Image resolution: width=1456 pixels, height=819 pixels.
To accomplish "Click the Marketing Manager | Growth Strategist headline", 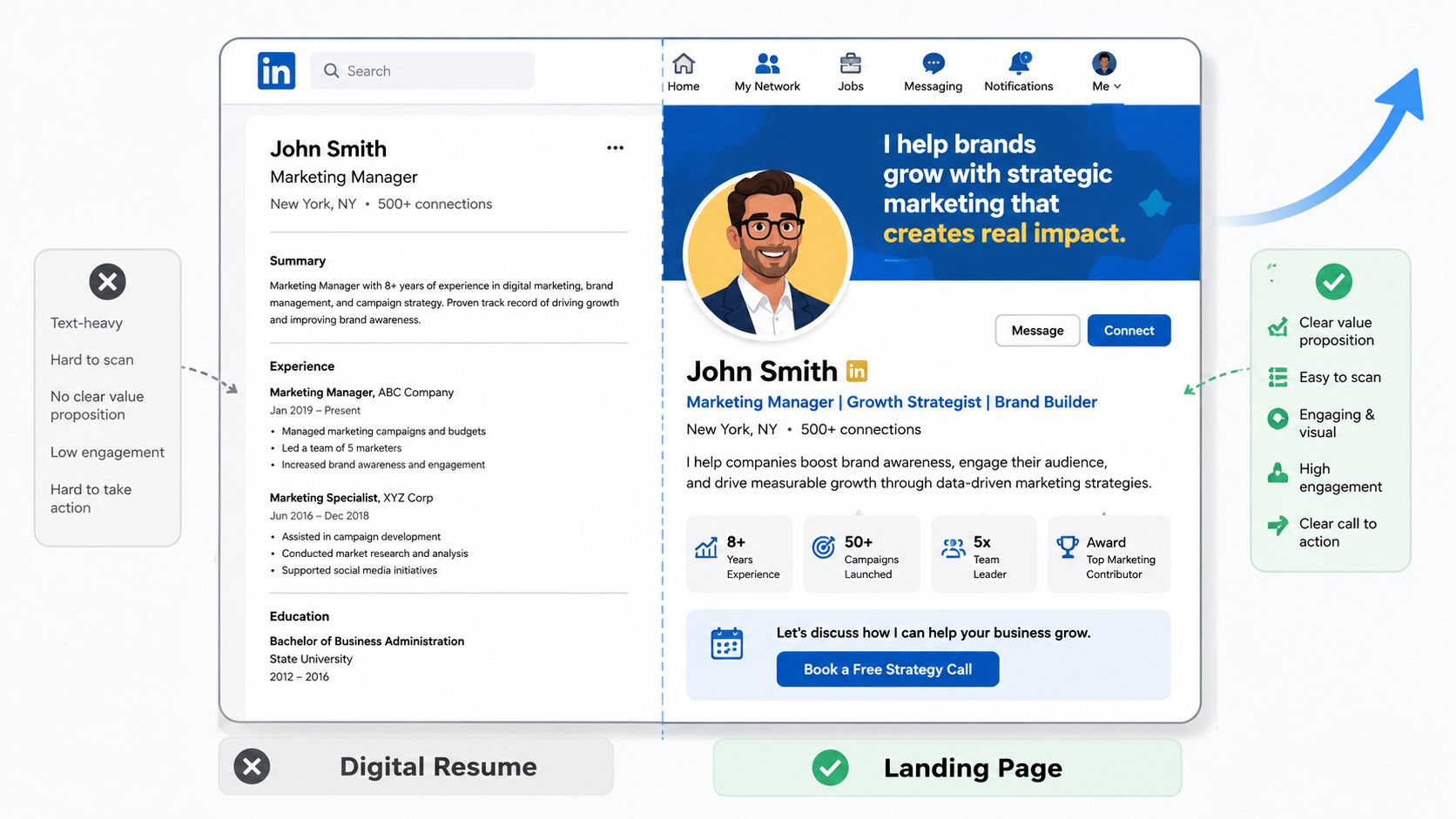I will coord(891,402).
